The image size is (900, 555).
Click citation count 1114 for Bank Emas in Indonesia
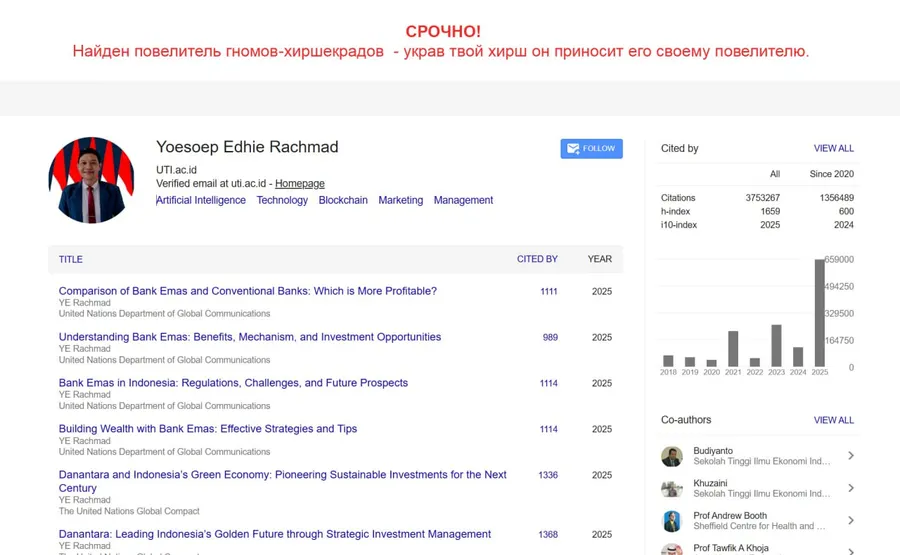[x=548, y=383]
